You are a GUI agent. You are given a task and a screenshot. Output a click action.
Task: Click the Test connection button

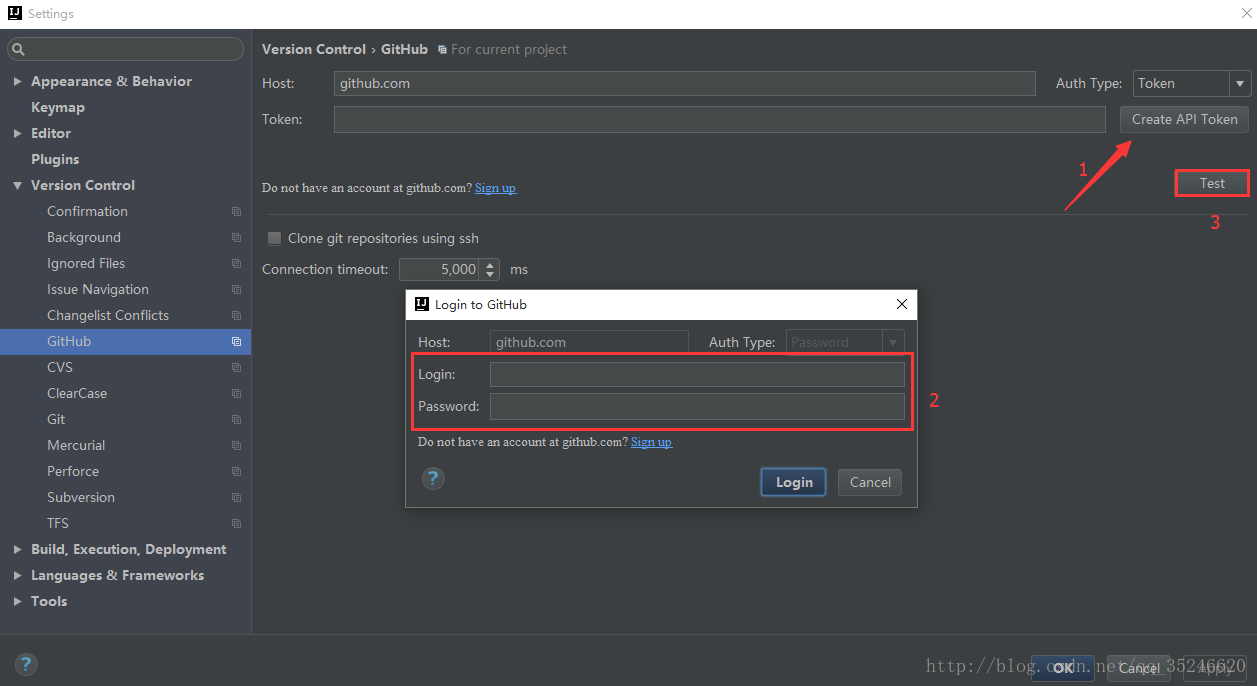point(1212,183)
